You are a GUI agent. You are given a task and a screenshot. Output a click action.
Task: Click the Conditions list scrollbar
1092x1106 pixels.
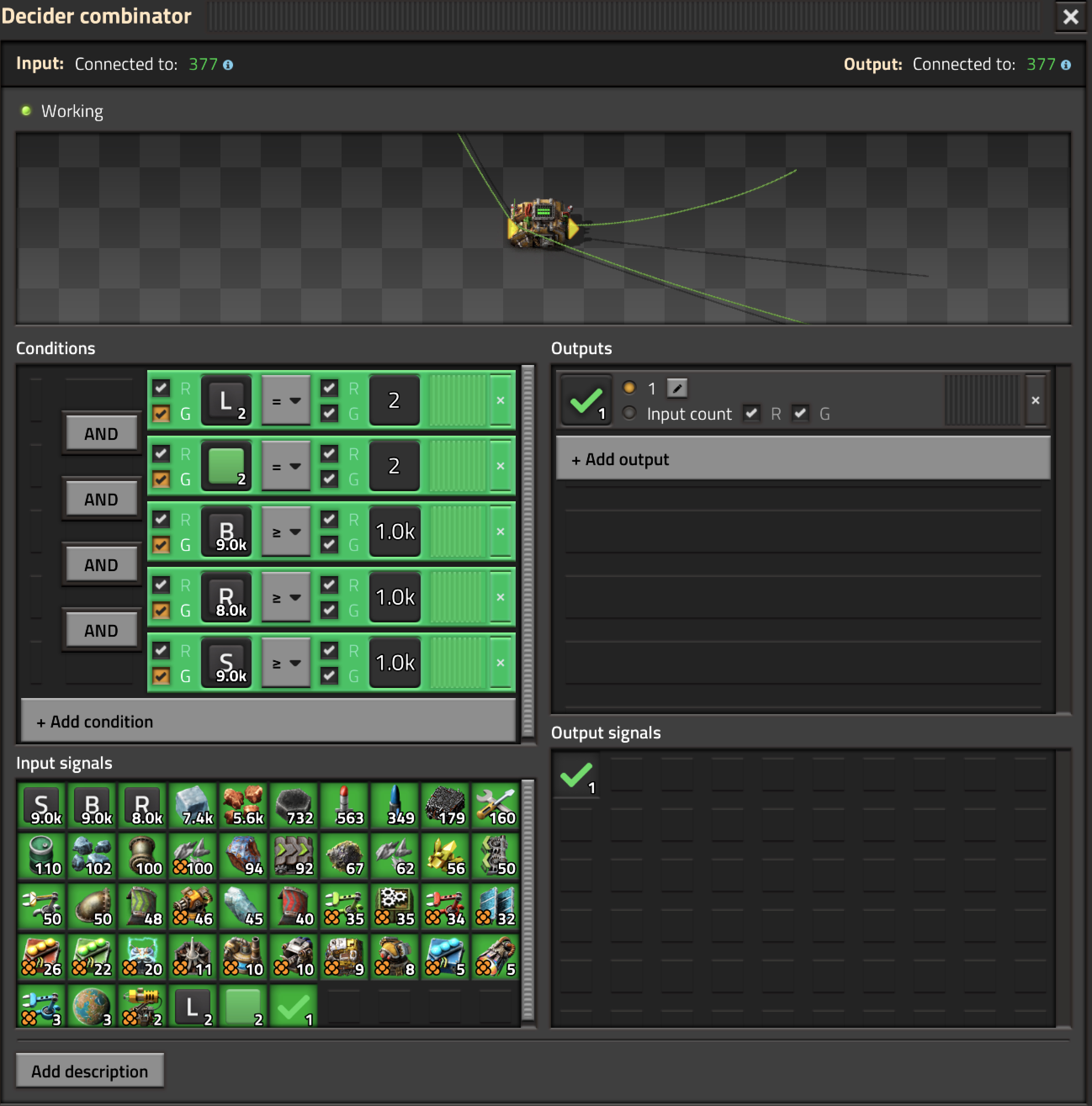pyautogui.click(x=527, y=551)
